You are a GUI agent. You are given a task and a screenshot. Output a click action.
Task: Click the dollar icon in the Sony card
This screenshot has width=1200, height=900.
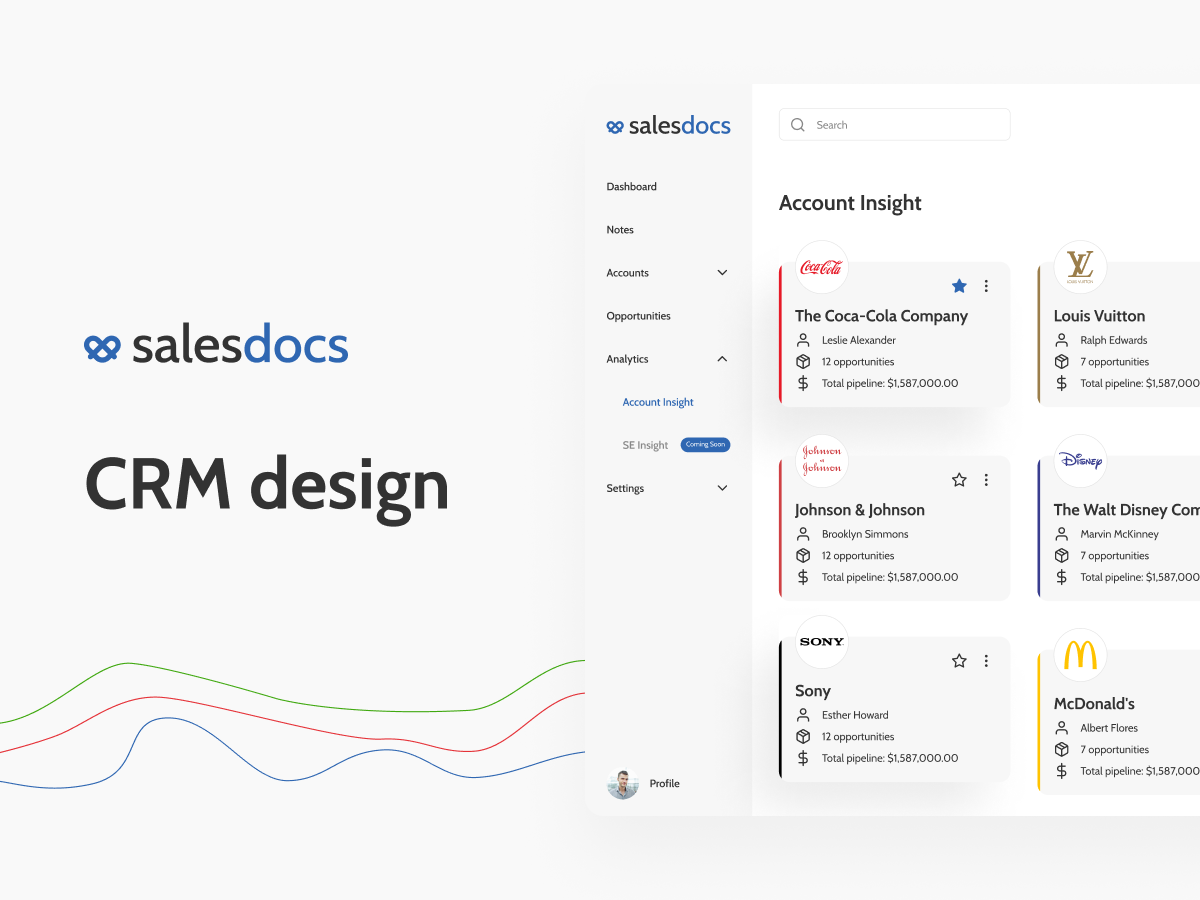(x=803, y=758)
